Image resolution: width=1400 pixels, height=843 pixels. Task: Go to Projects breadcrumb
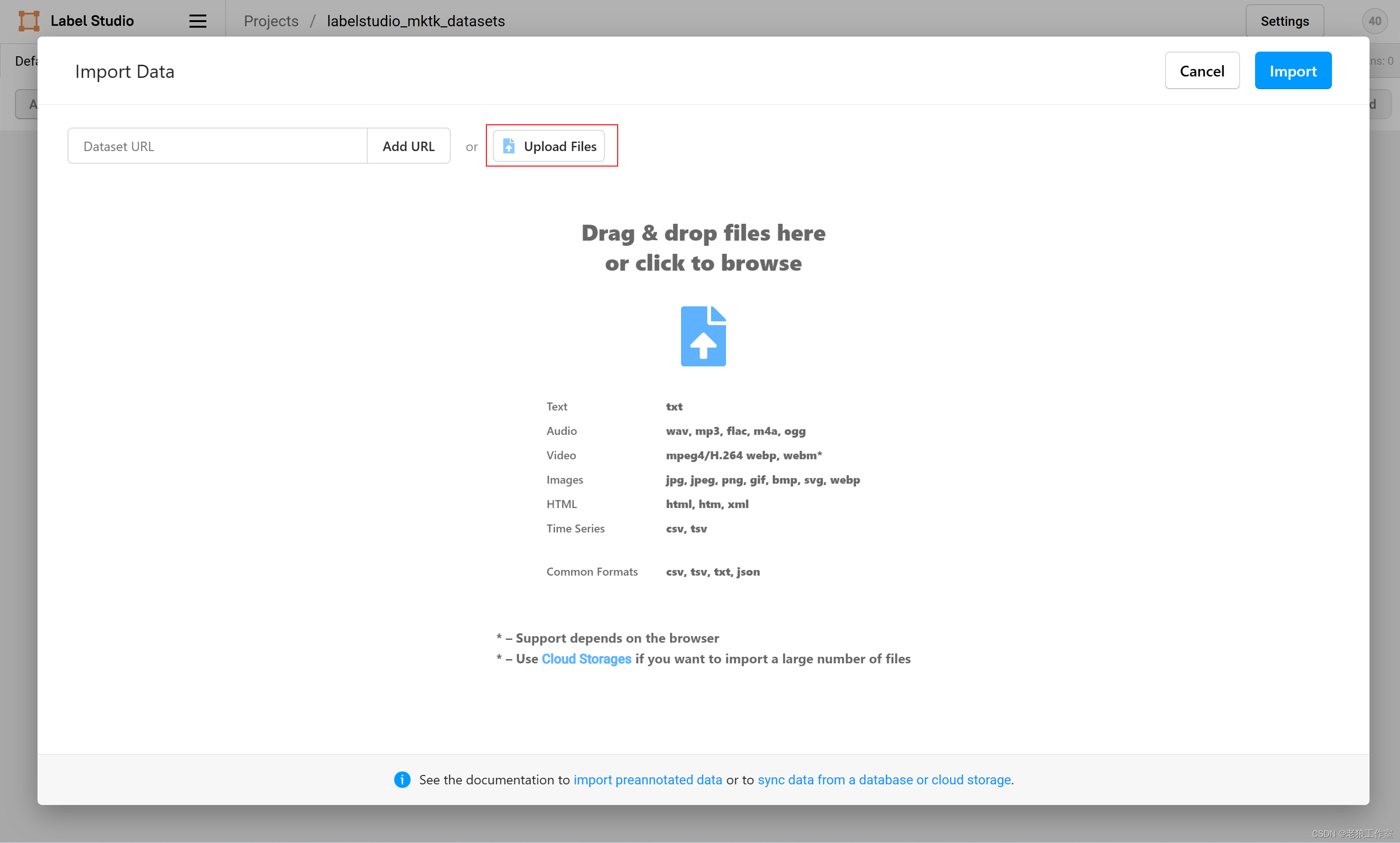(271, 21)
